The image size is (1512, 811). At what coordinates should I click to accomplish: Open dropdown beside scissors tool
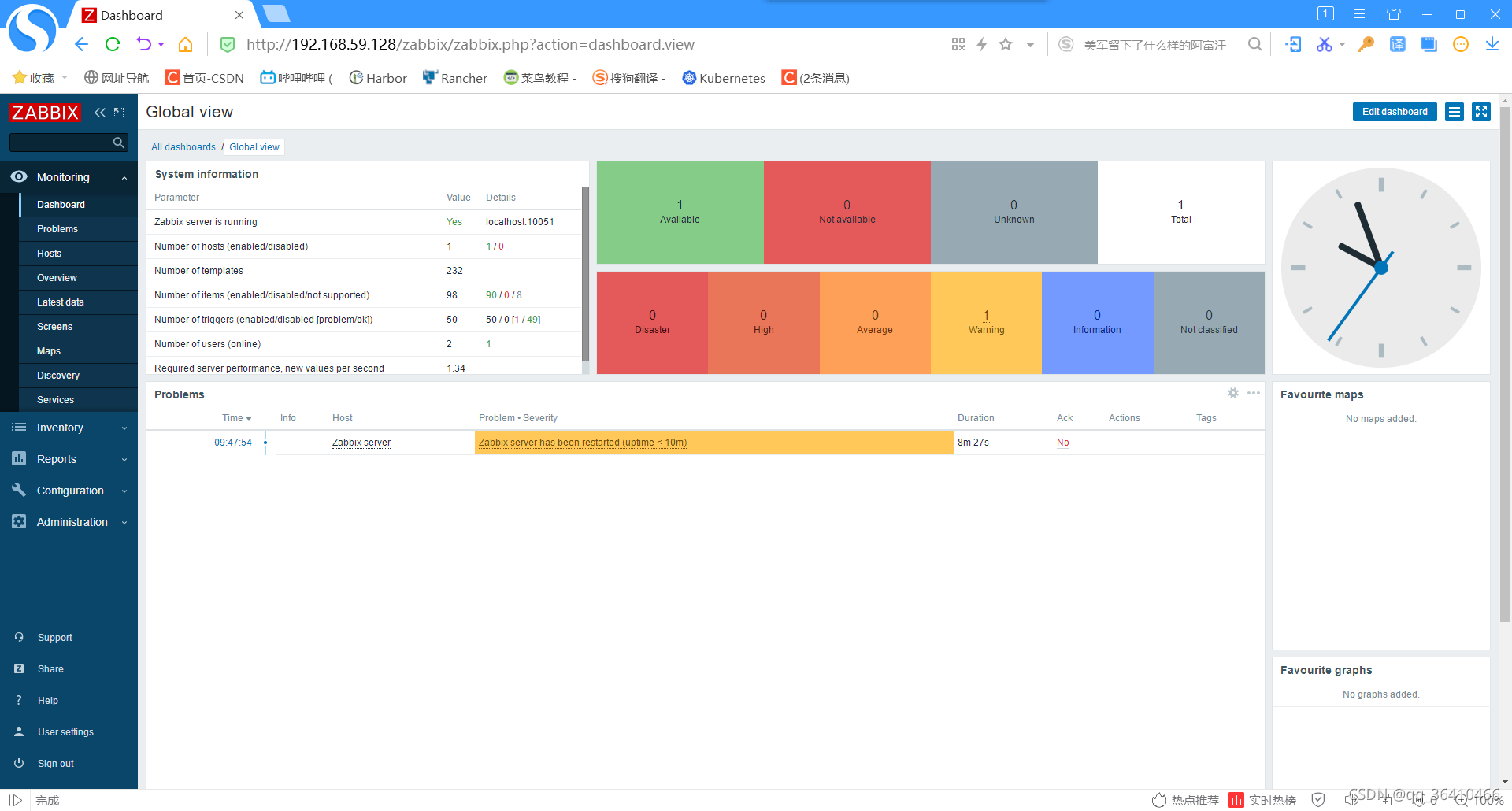(1342, 45)
